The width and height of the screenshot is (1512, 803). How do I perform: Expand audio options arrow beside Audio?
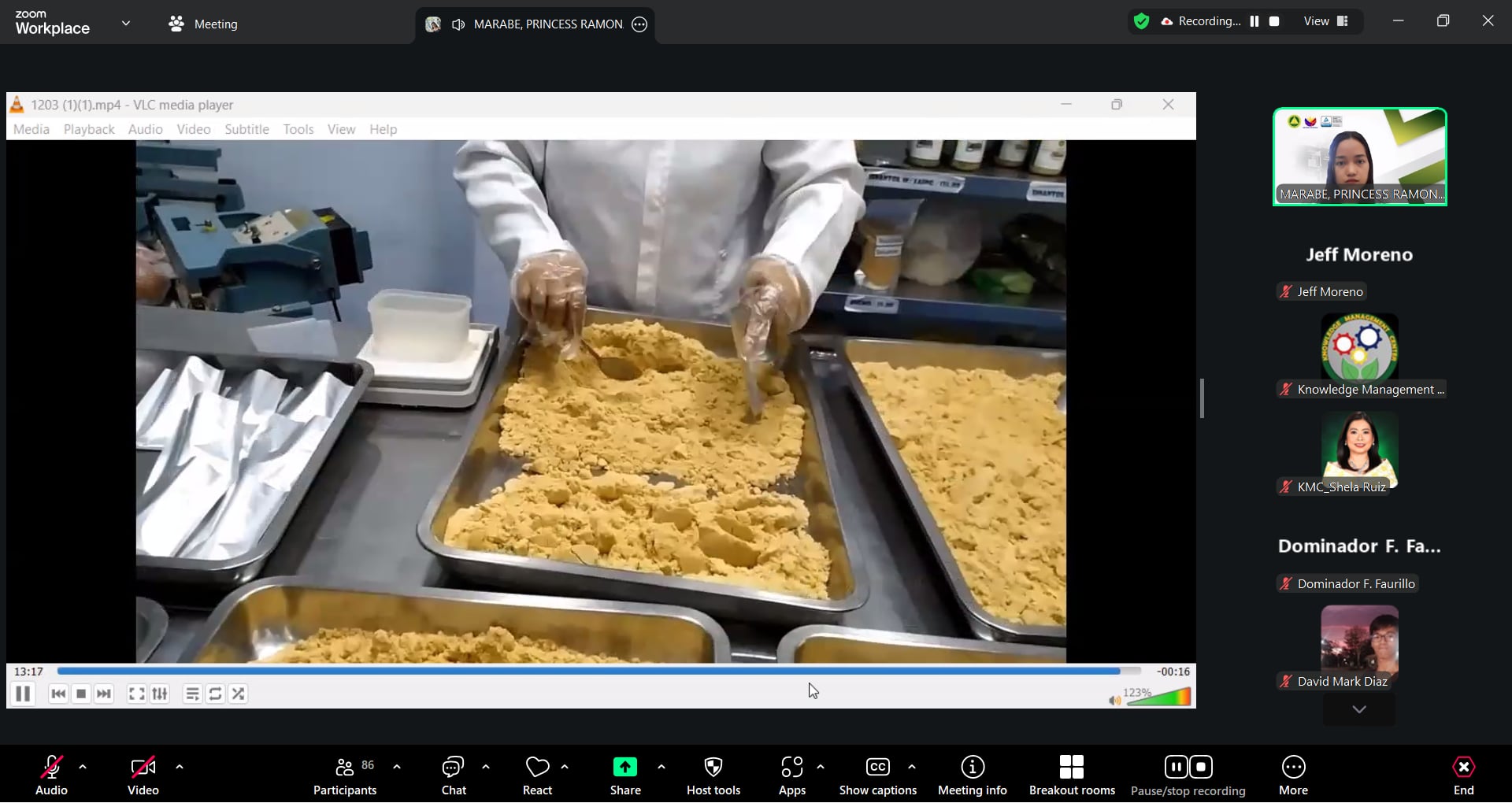tap(83, 767)
